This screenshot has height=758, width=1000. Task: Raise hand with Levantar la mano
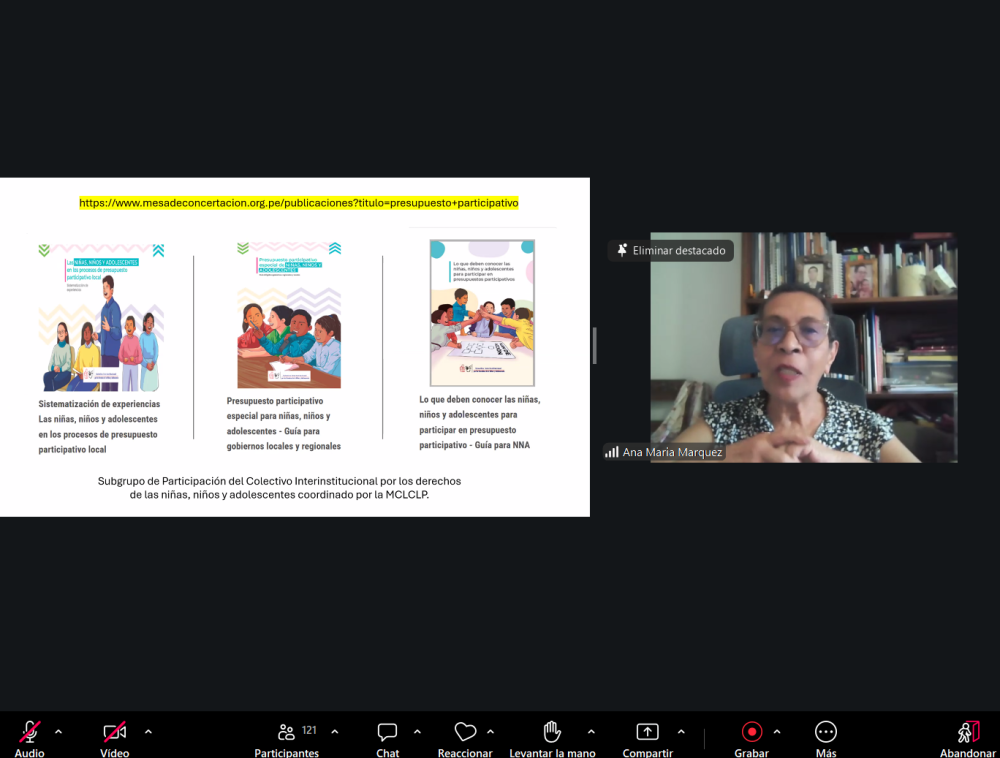pyautogui.click(x=552, y=732)
